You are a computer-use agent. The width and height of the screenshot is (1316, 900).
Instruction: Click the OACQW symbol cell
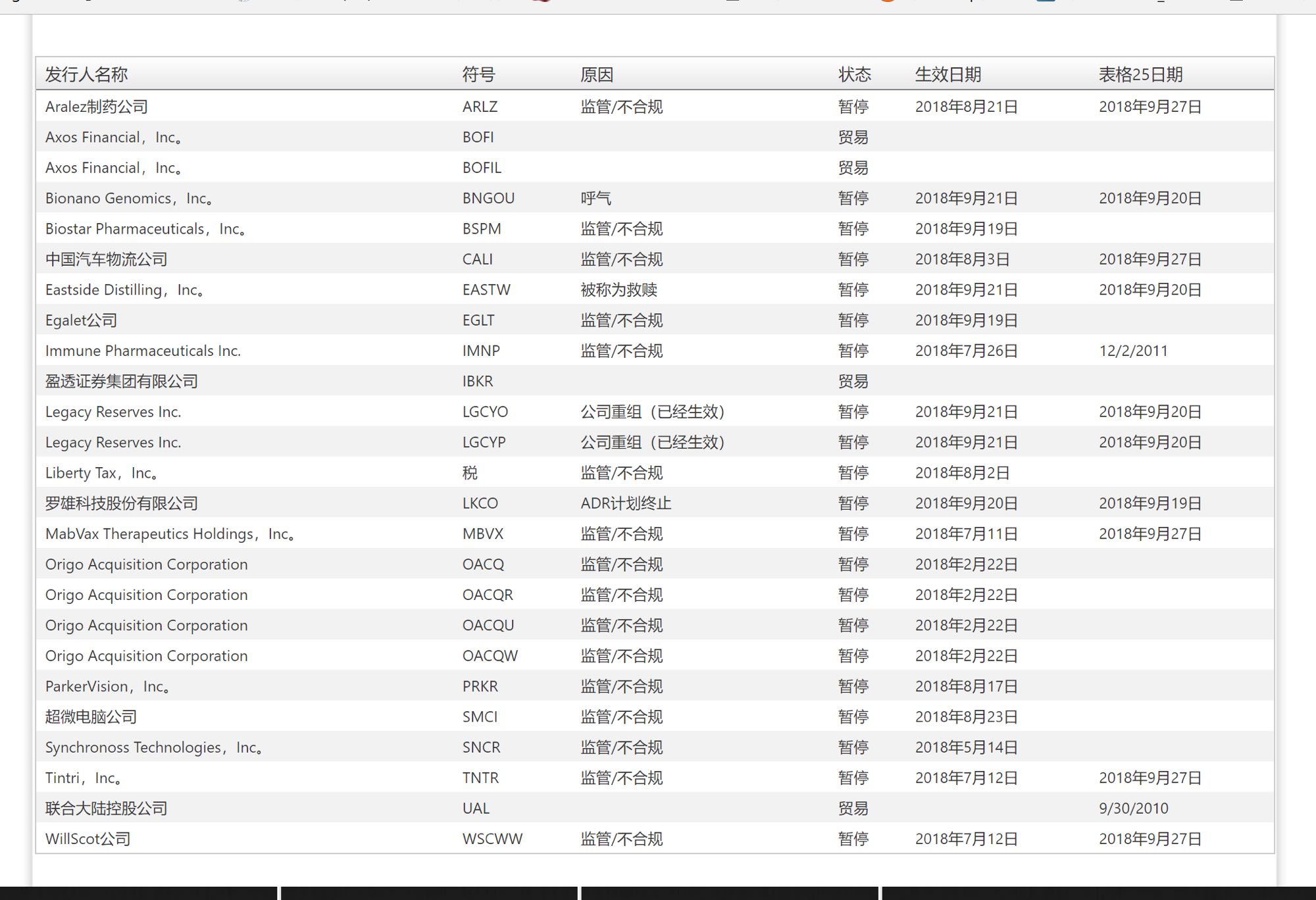pyautogui.click(x=490, y=656)
